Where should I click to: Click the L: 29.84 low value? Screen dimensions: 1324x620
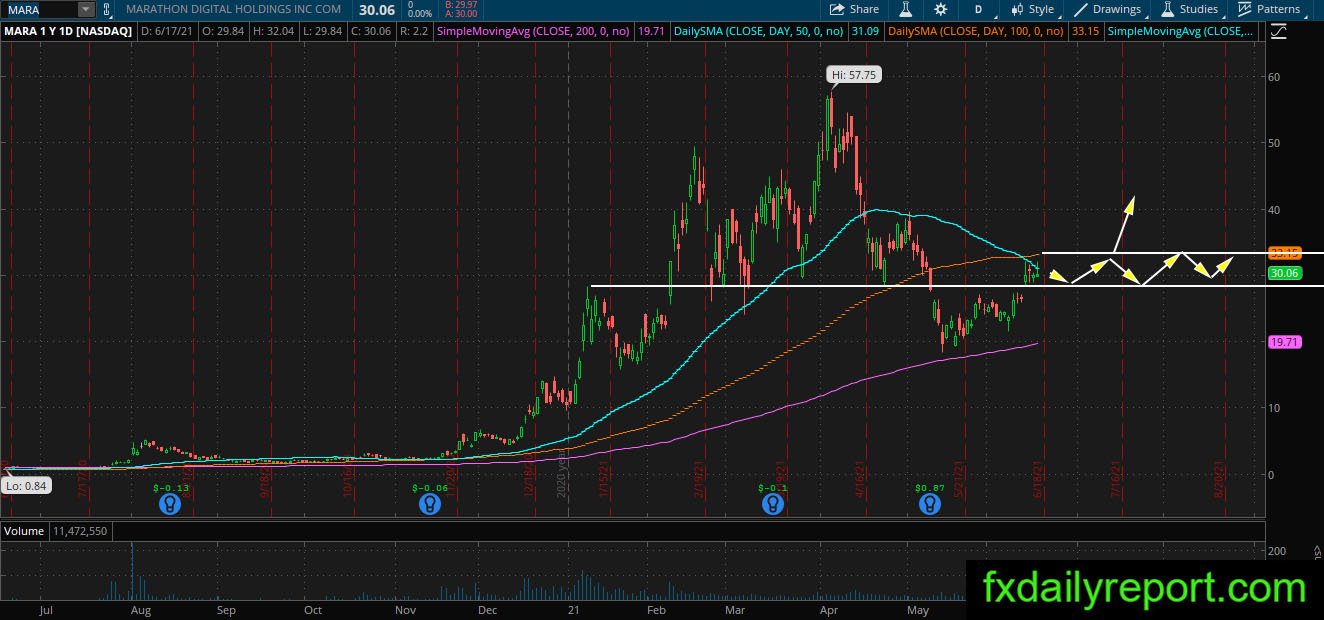323,32
